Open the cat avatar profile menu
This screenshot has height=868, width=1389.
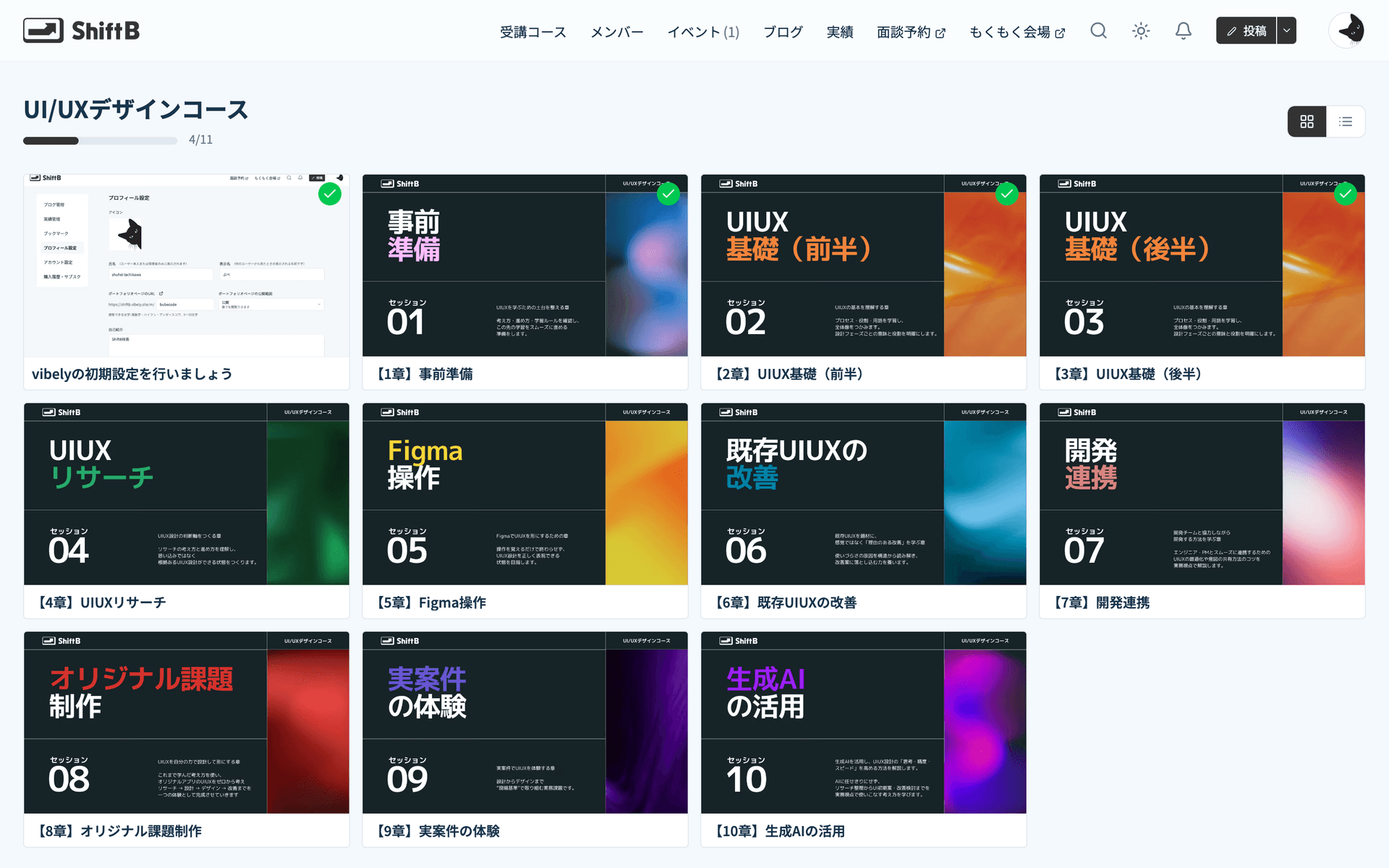click(1347, 30)
